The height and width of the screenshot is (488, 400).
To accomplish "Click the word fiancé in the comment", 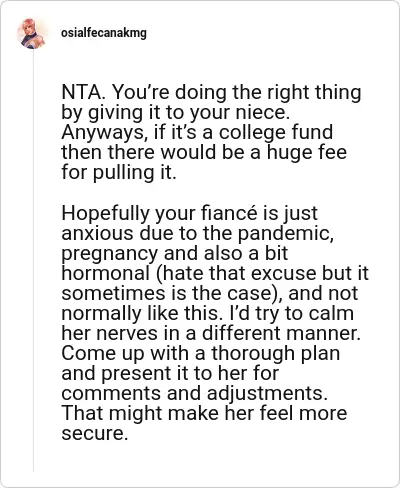I will point(229,213).
